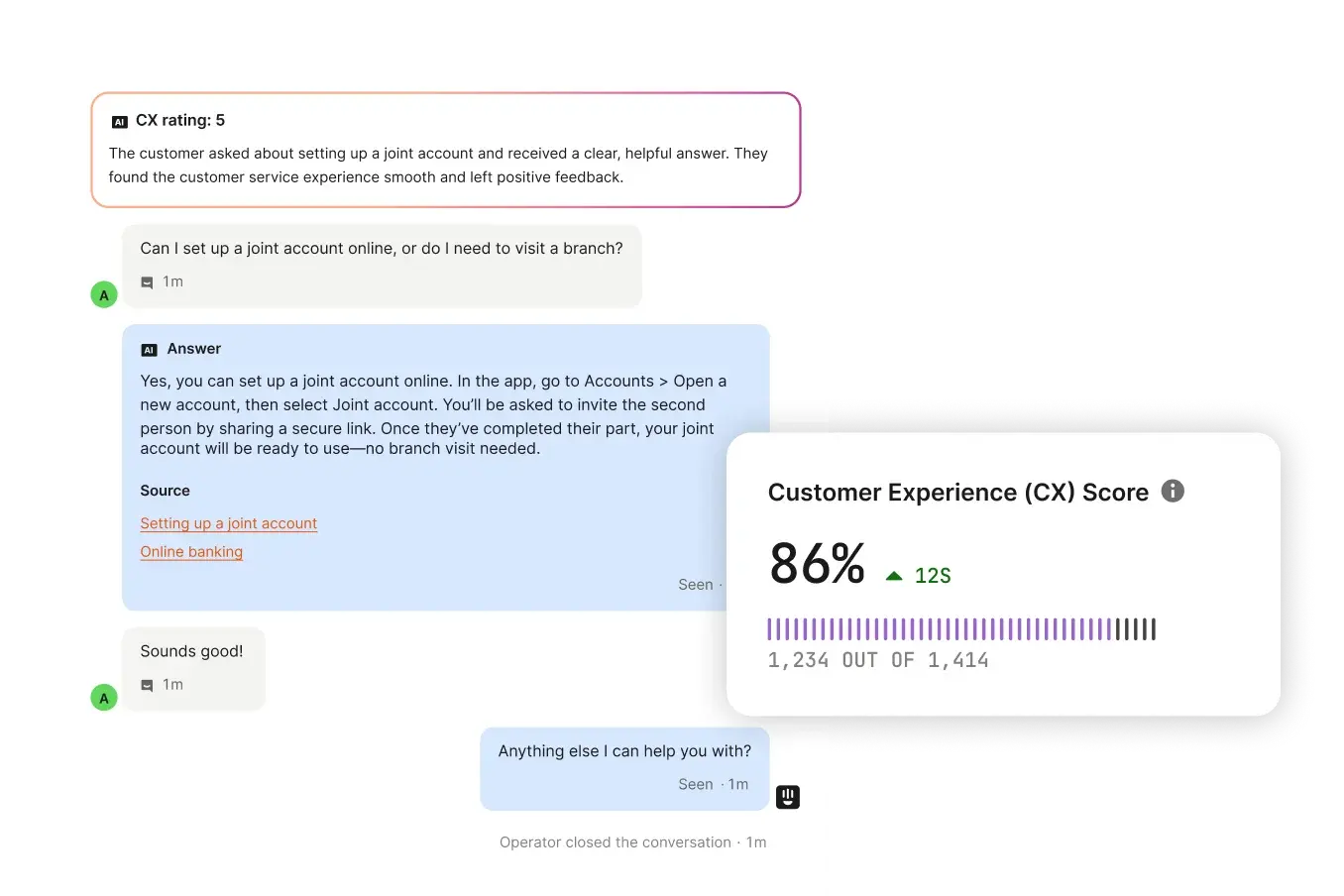
Task: Click Operator closed the conversation notice
Action: (632, 842)
